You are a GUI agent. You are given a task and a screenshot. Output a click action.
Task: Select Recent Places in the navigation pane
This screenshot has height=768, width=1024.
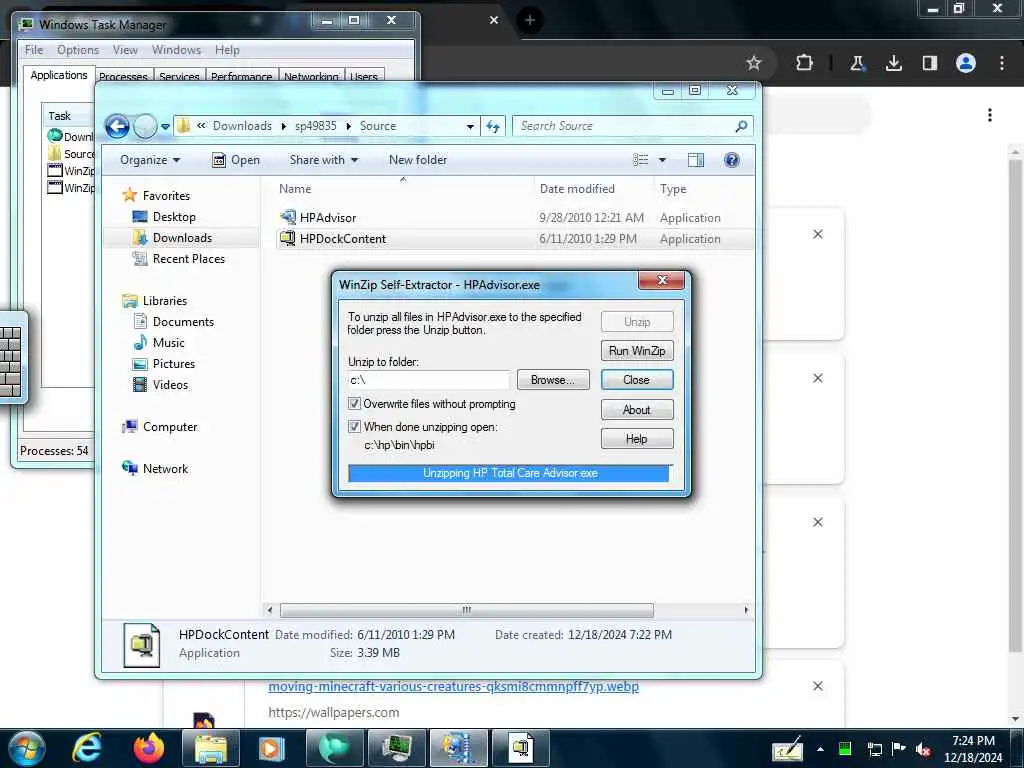pos(188,259)
